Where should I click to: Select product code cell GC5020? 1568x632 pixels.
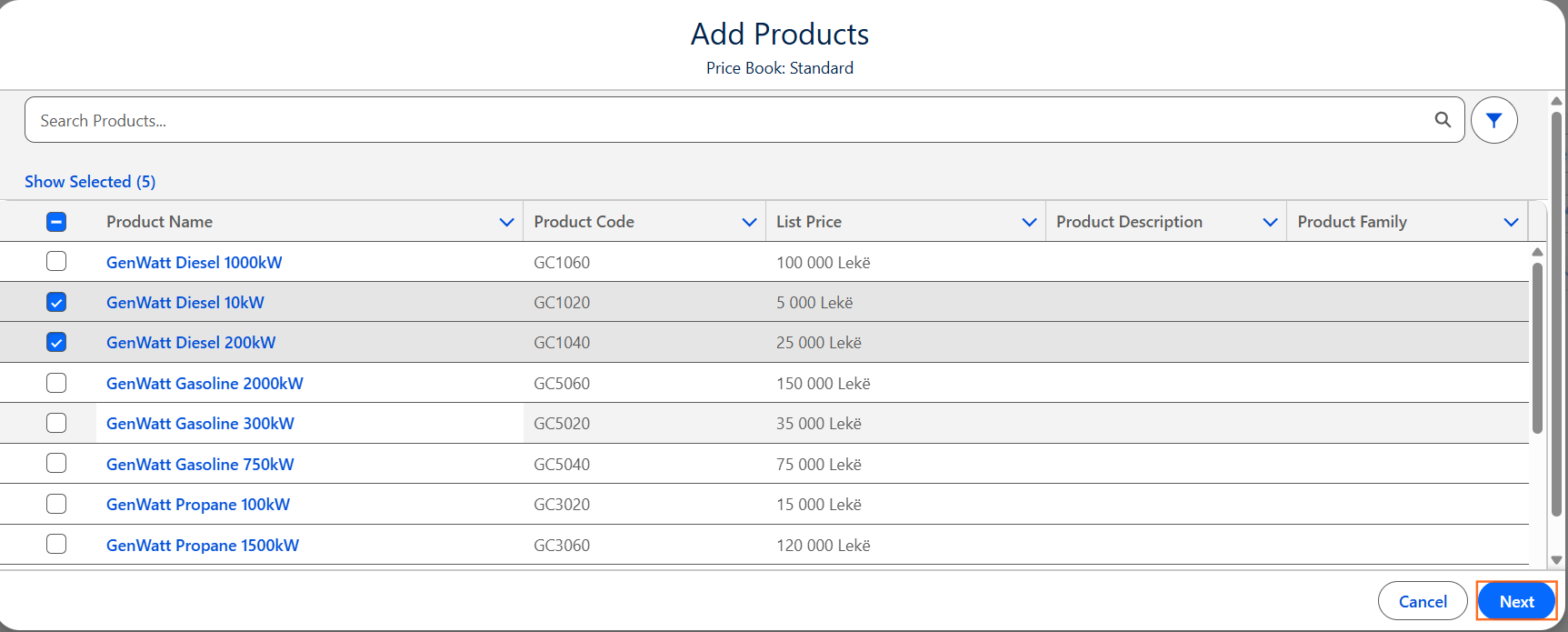[562, 423]
